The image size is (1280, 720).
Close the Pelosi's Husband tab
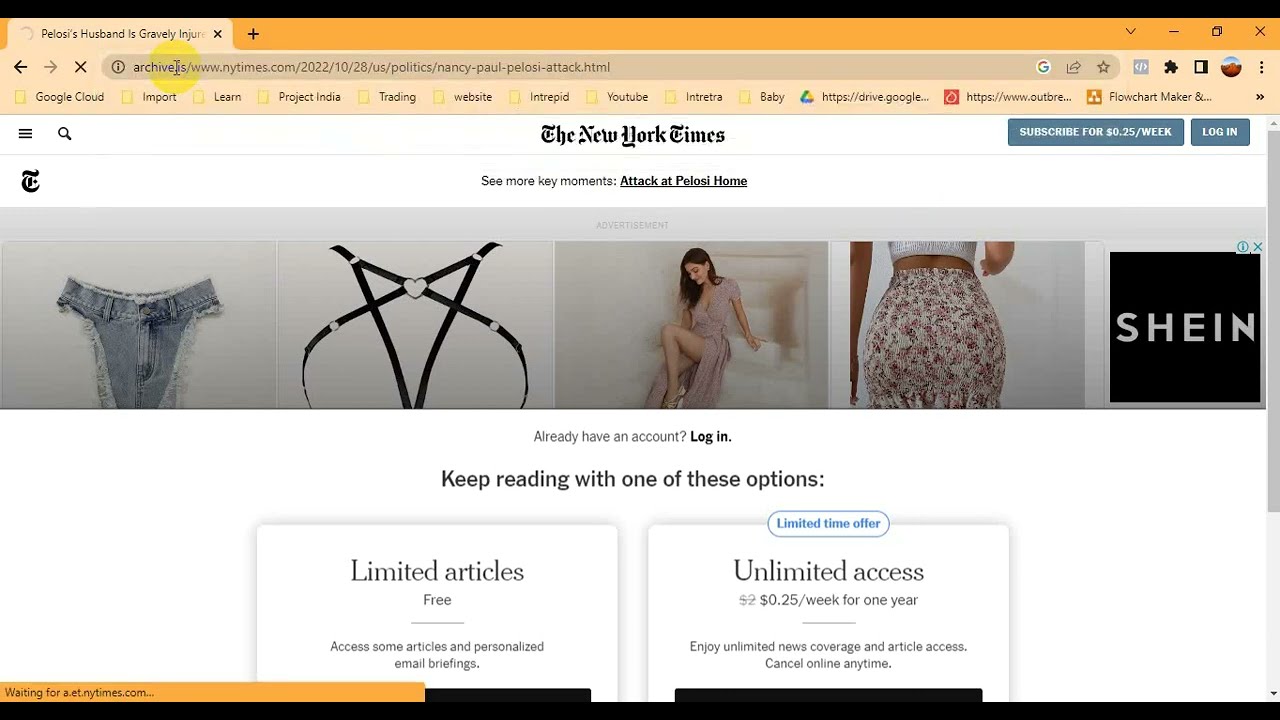217,34
